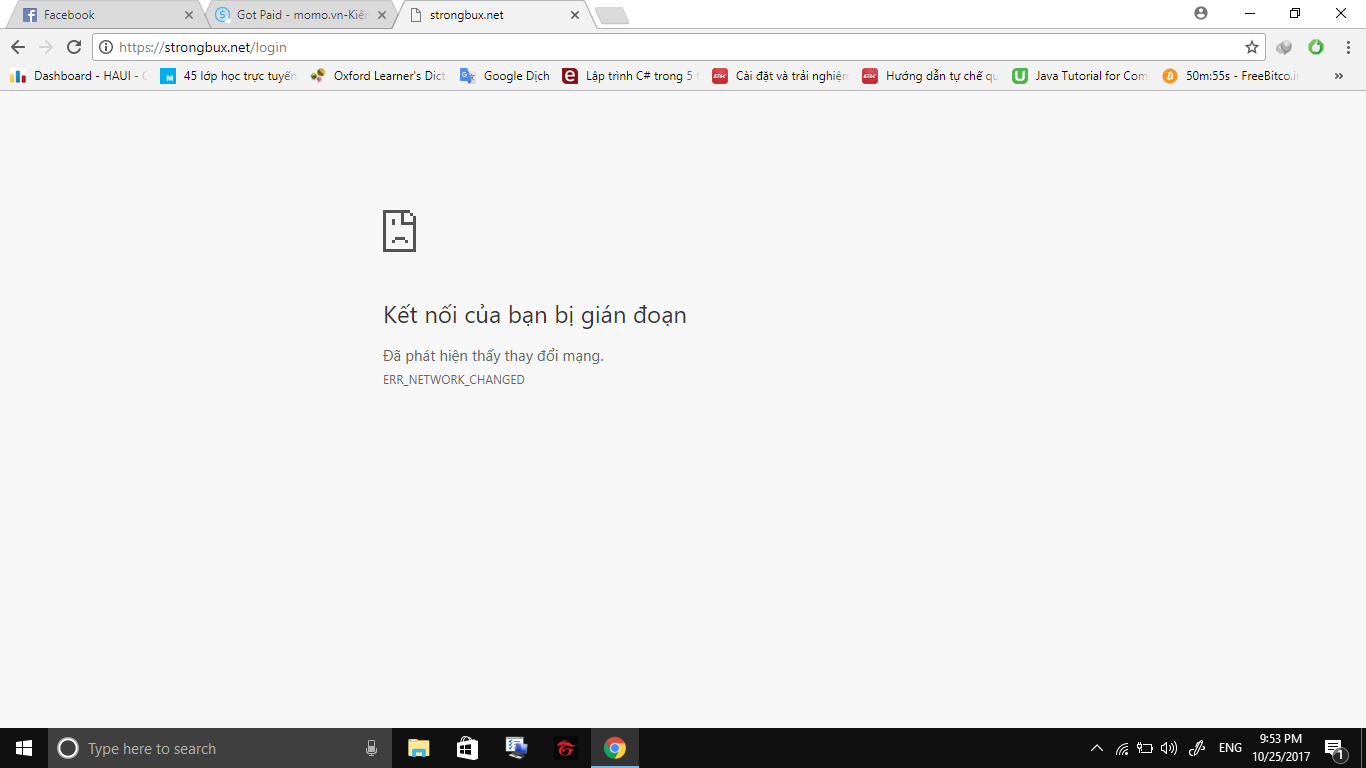This screenshot has height=768, width=1366.
Task: Switch the ENG input language indicator
Action: click(1230, 748)
